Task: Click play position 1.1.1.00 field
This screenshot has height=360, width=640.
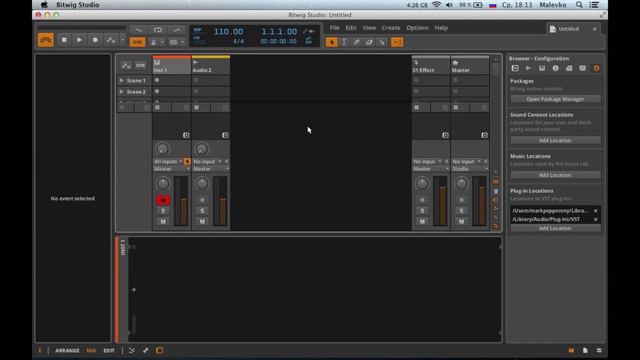Action: point(279,31)
